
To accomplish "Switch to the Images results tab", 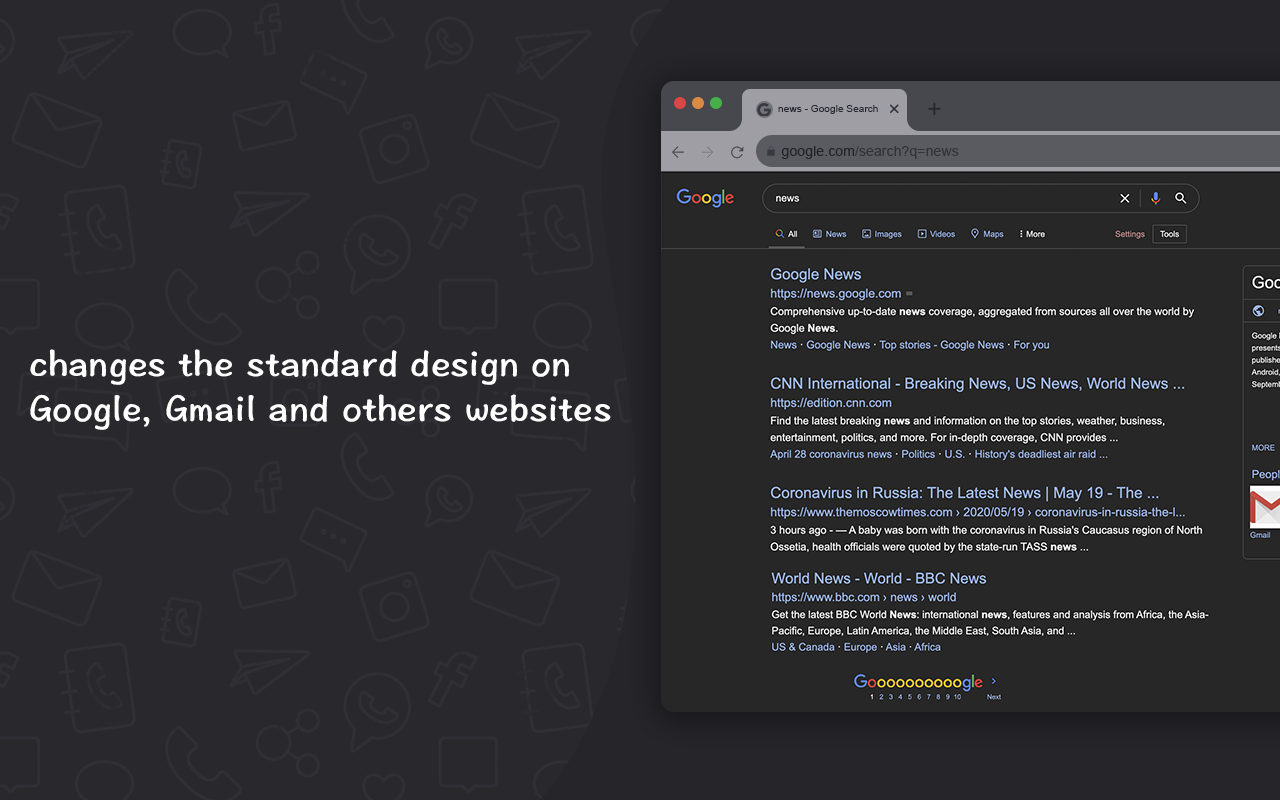I will [x=882, y=234].
